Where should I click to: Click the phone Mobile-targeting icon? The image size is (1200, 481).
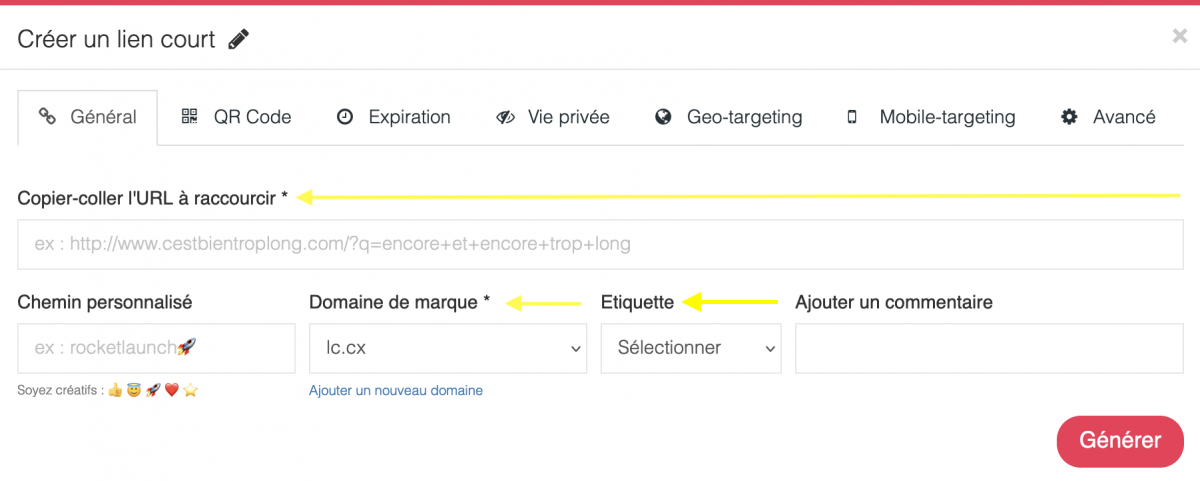pyautogui.click(x=852, y=117)
